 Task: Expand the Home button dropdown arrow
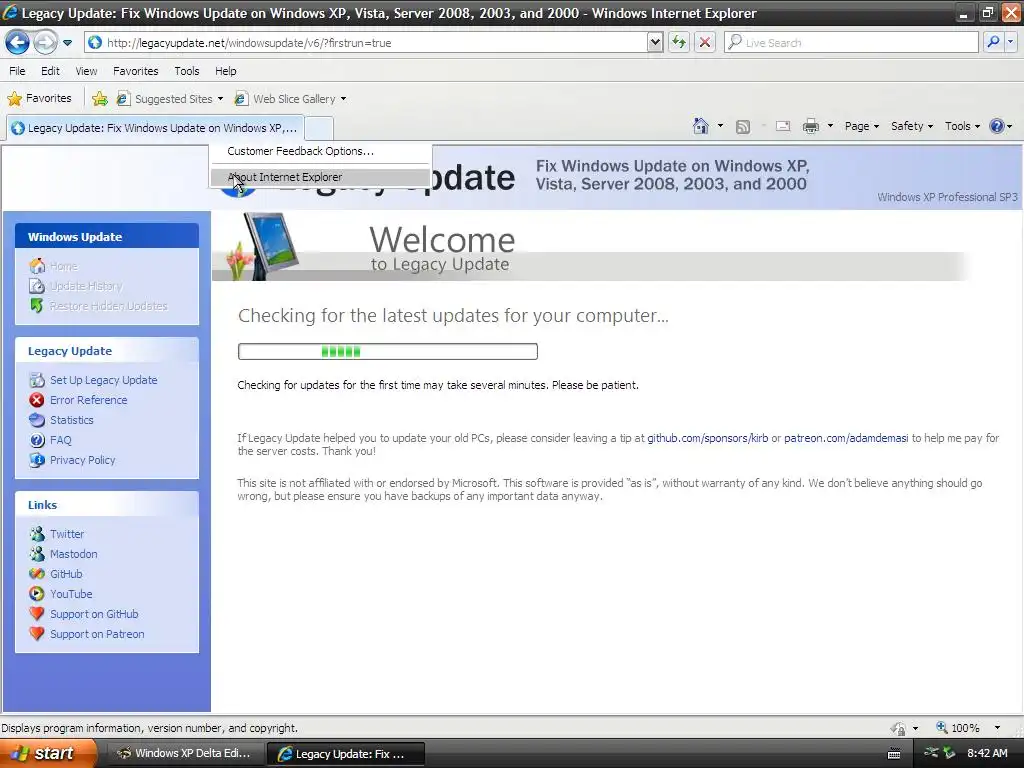pyautogui.click(x=720, y=126)
